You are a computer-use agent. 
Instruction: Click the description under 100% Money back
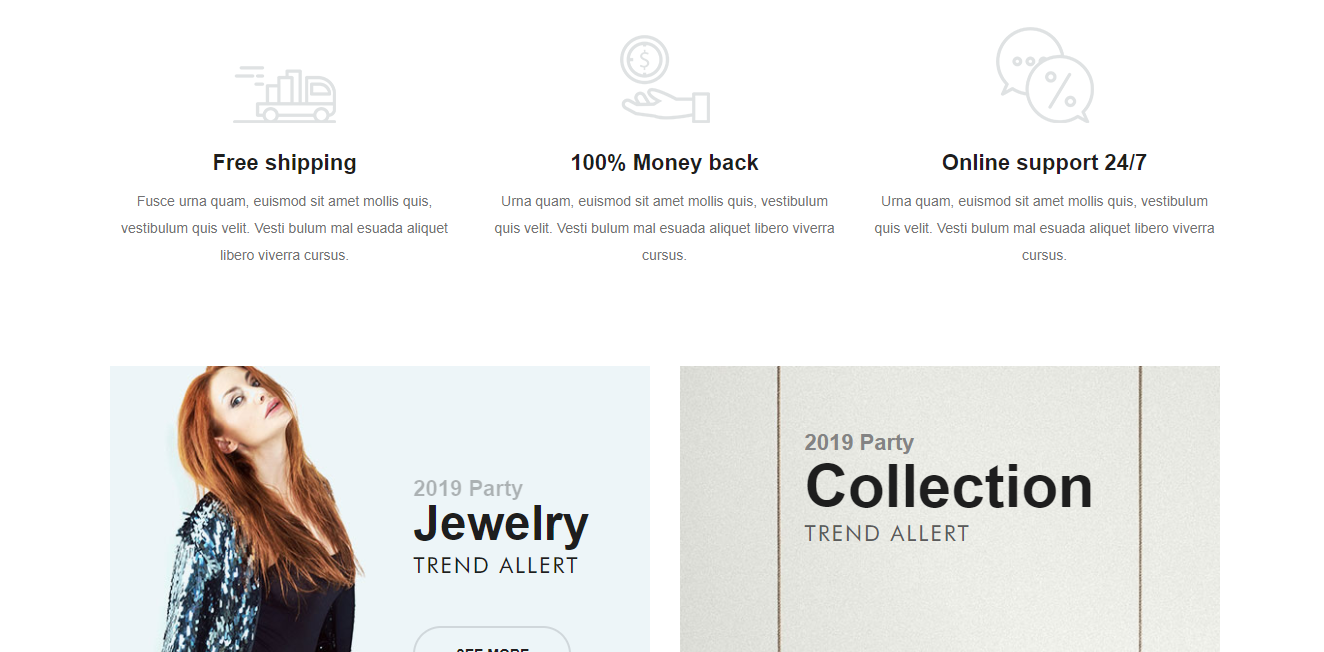pyautogui.click(x=664, y=228)
